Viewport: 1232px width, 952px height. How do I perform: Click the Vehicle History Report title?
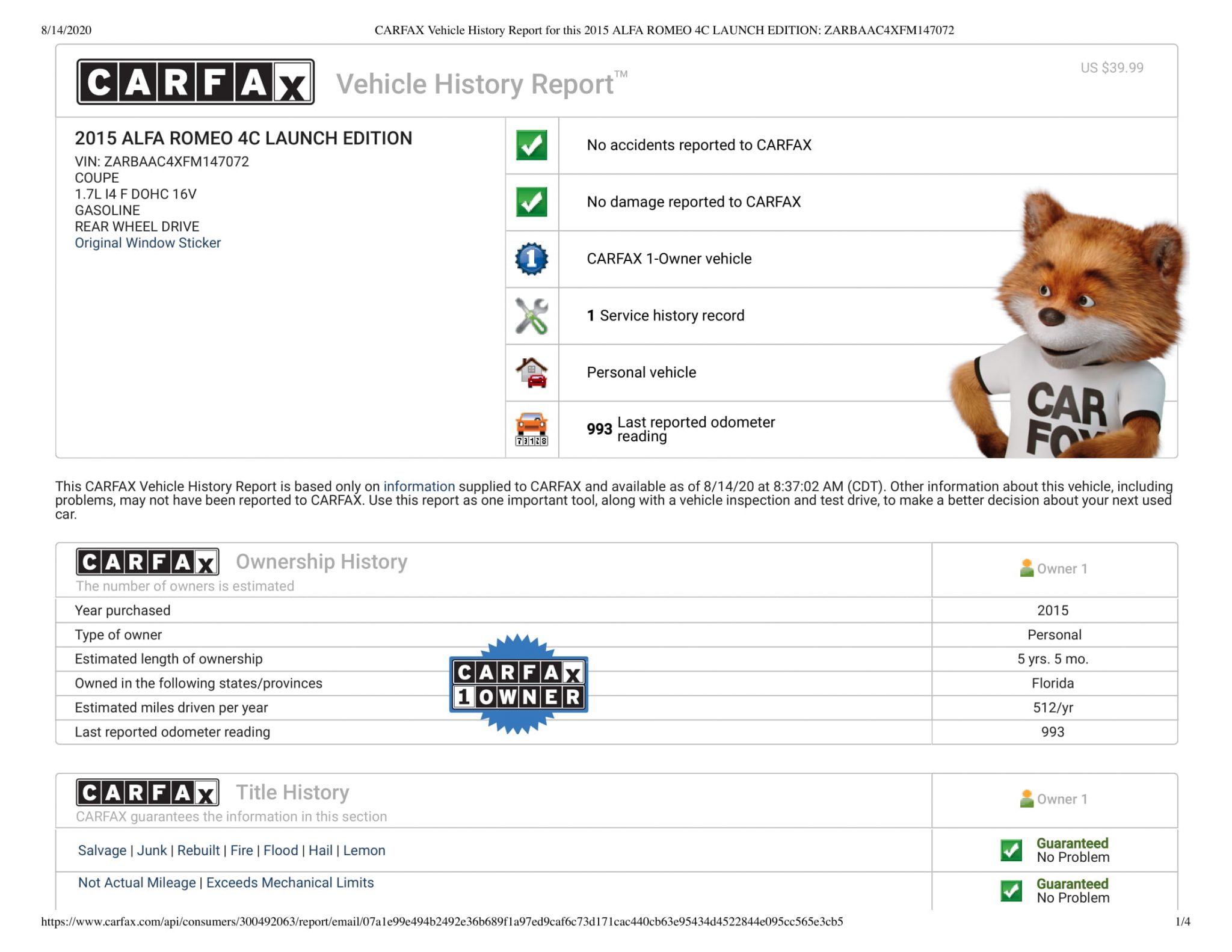pyautogui.click(x=481, y=84)
